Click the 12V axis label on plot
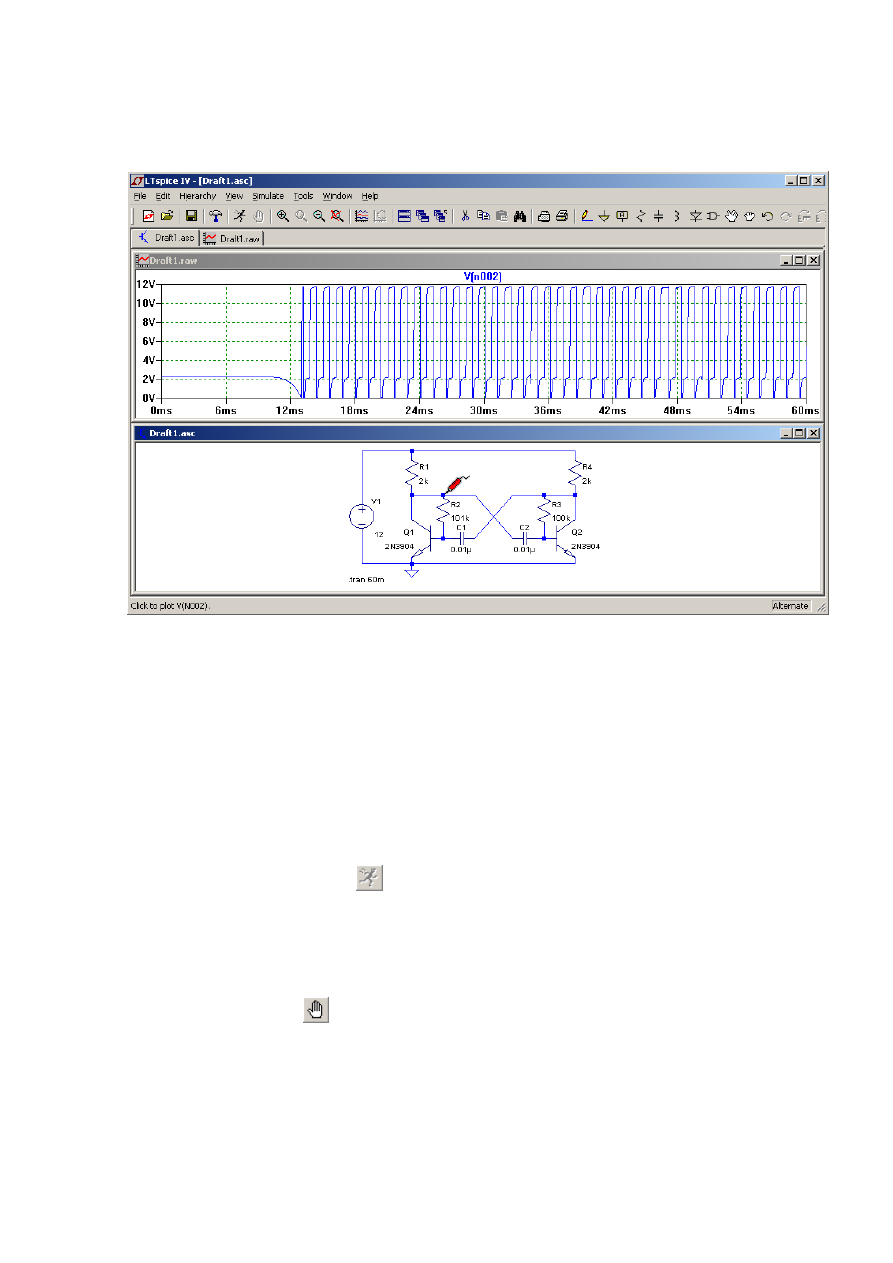The image size is (893, 1263). pyautogui.click(x=145, y=284)
